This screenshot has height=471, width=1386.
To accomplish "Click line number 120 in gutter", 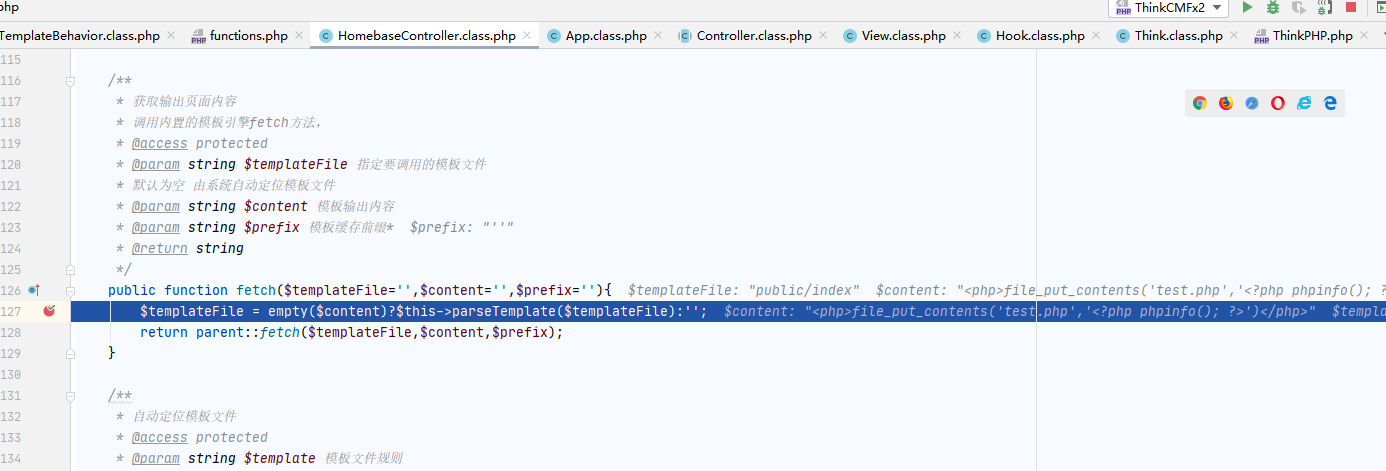I will [10, 164].
